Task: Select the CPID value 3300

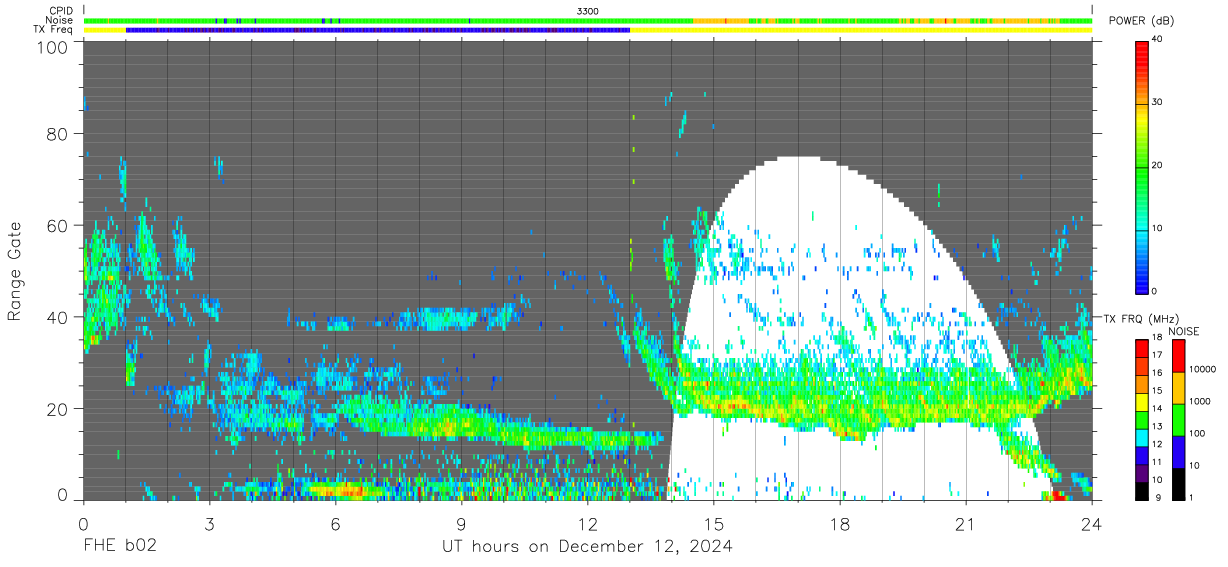Action: coord(588,11)
